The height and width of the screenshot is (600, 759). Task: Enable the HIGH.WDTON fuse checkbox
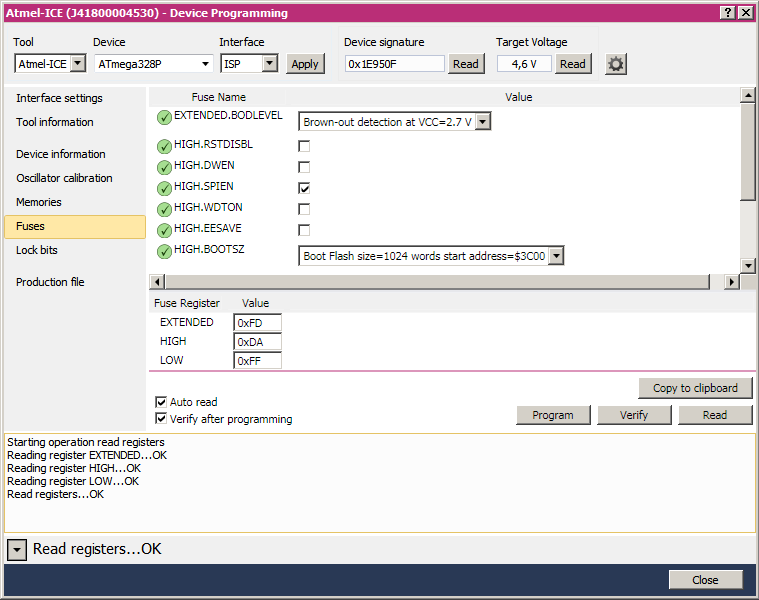[304, 209]
